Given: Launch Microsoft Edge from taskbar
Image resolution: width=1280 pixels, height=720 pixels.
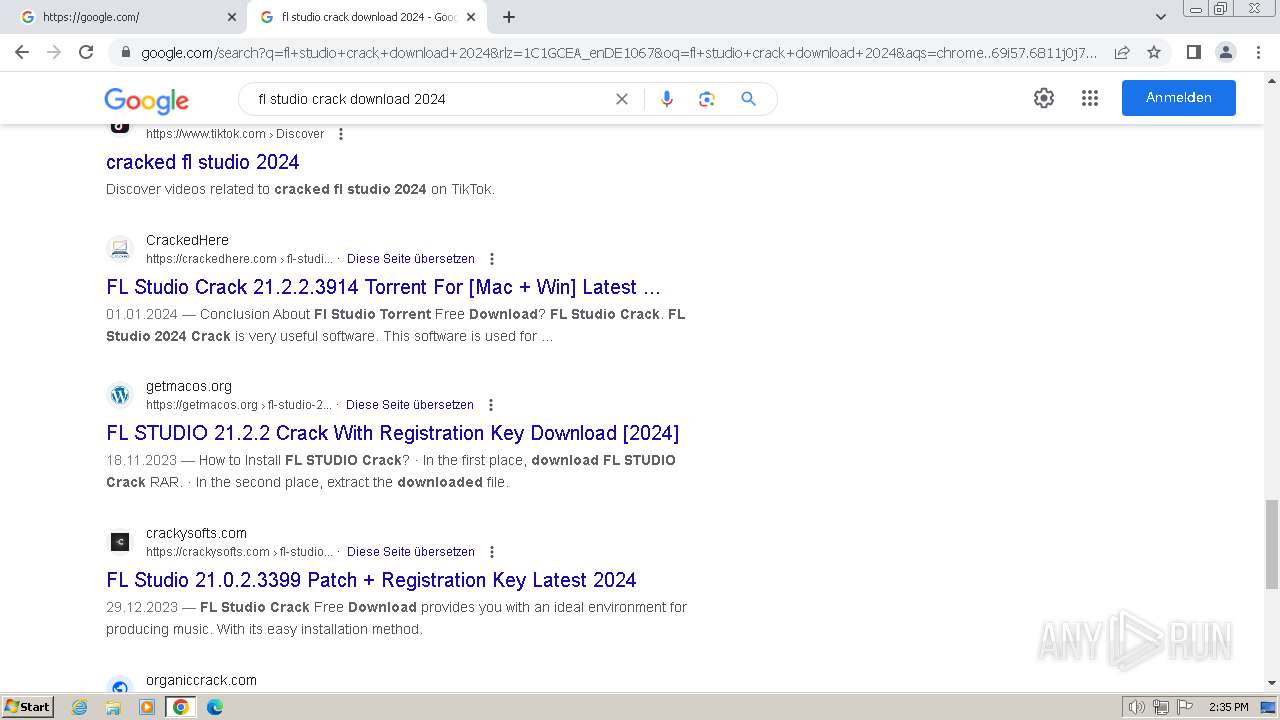Looking at the screenshot, I should [x=214, y=707].
